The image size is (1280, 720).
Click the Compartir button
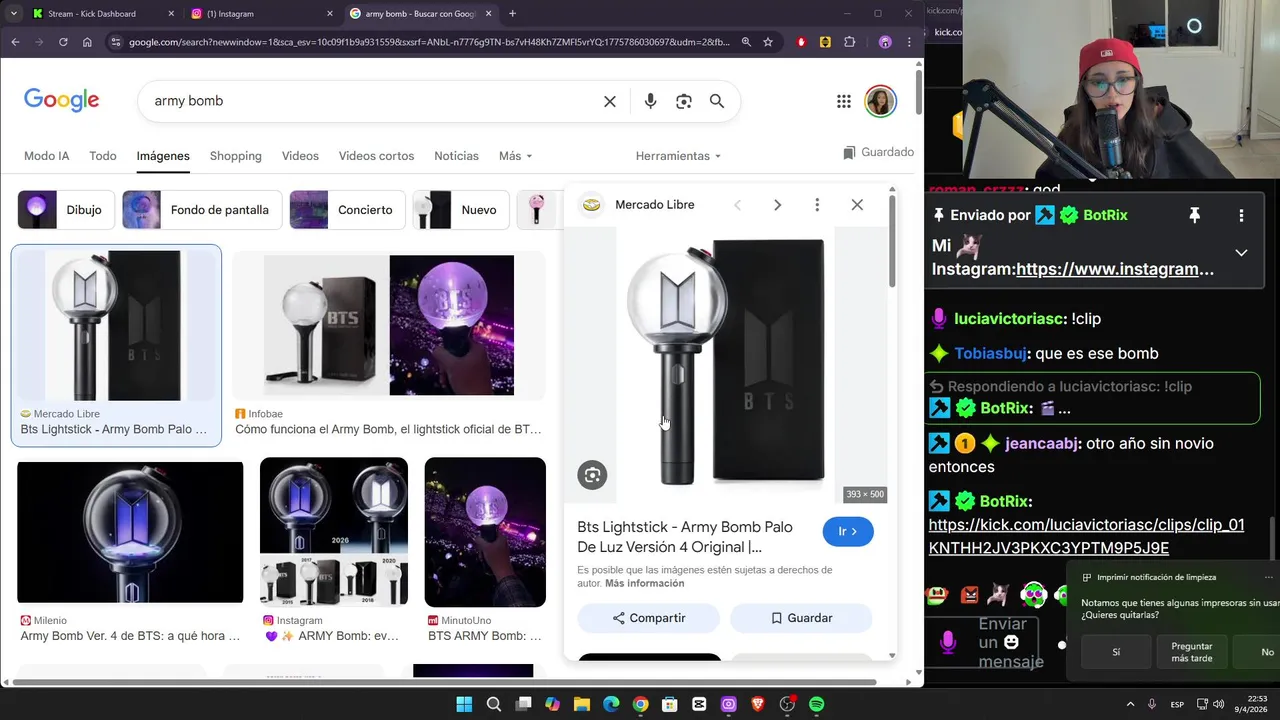click(649, 618)
